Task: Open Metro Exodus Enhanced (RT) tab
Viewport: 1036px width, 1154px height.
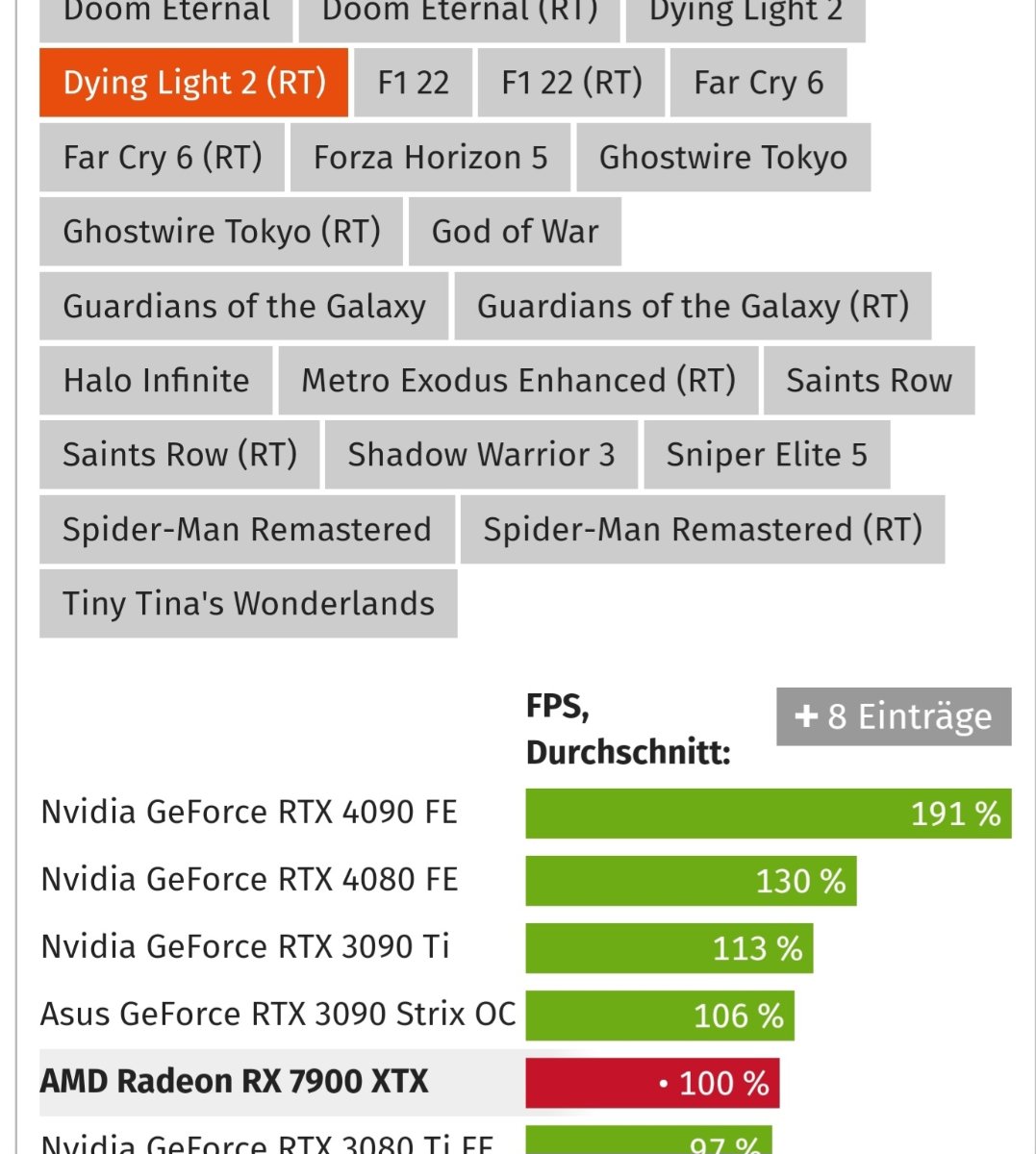Action: [x=518, y=381]
